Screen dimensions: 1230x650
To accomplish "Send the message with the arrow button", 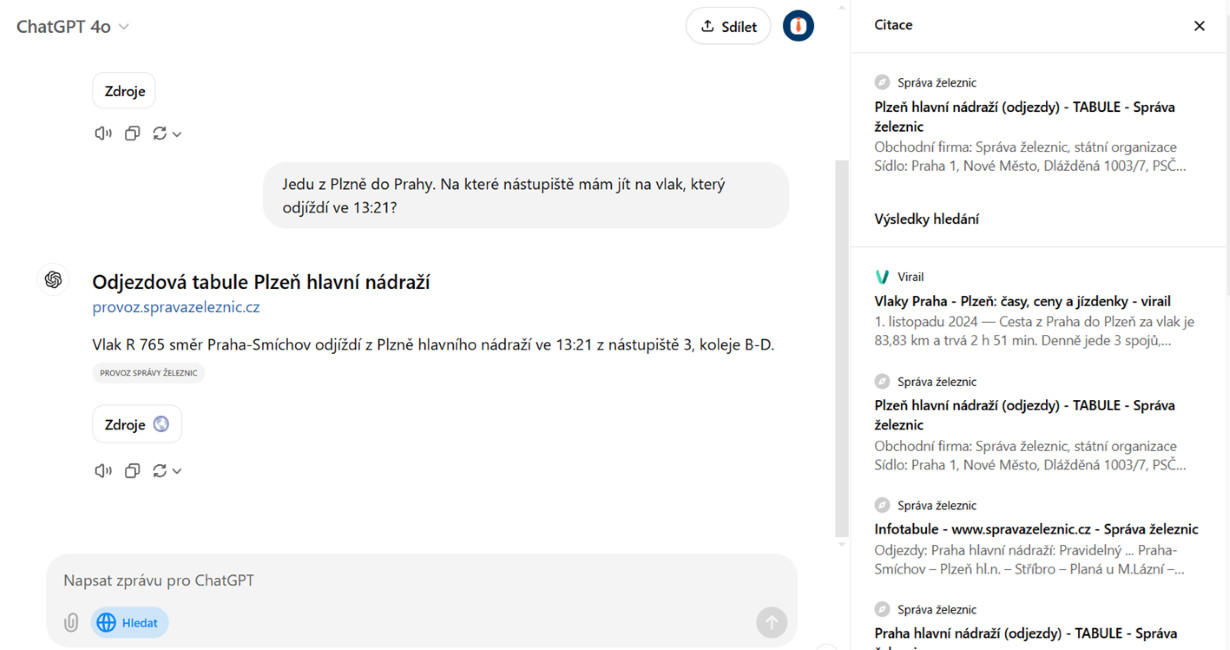I will pos(771,622).
